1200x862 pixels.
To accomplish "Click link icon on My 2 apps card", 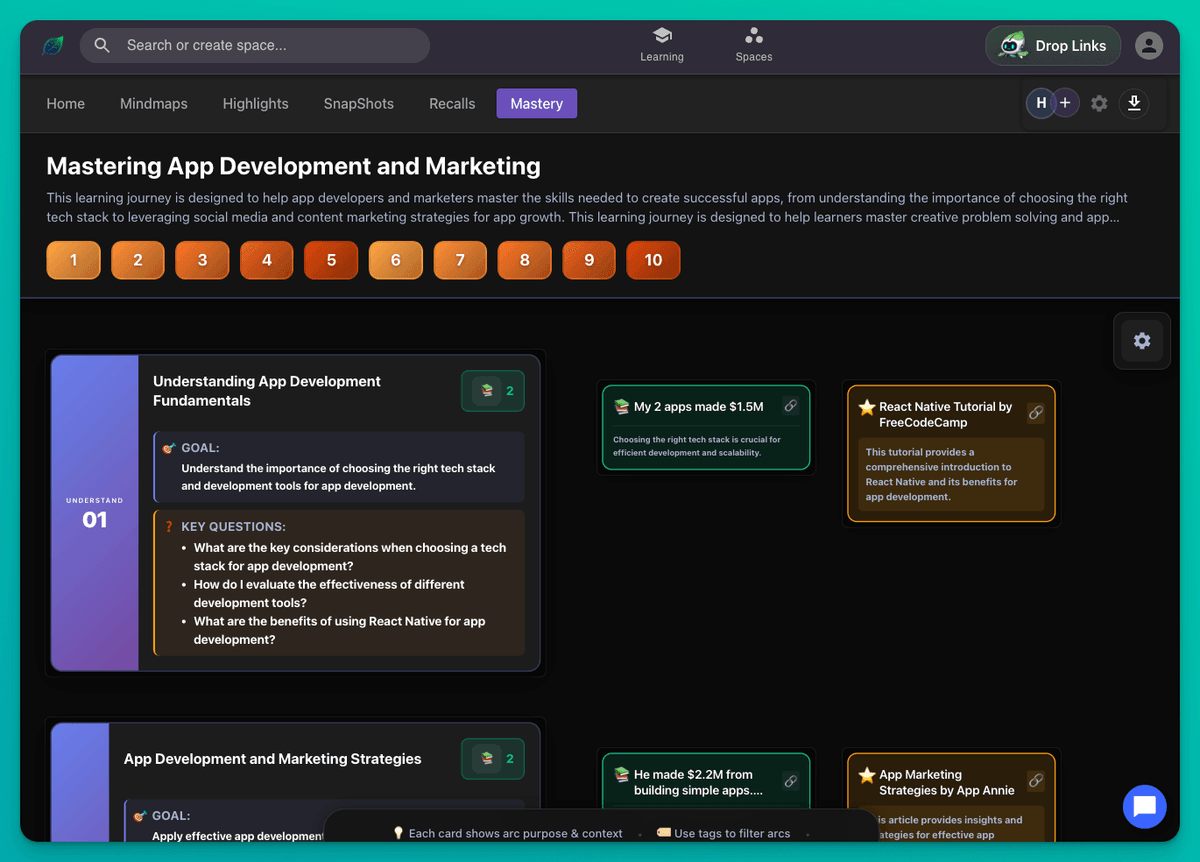I will point(790,406).
